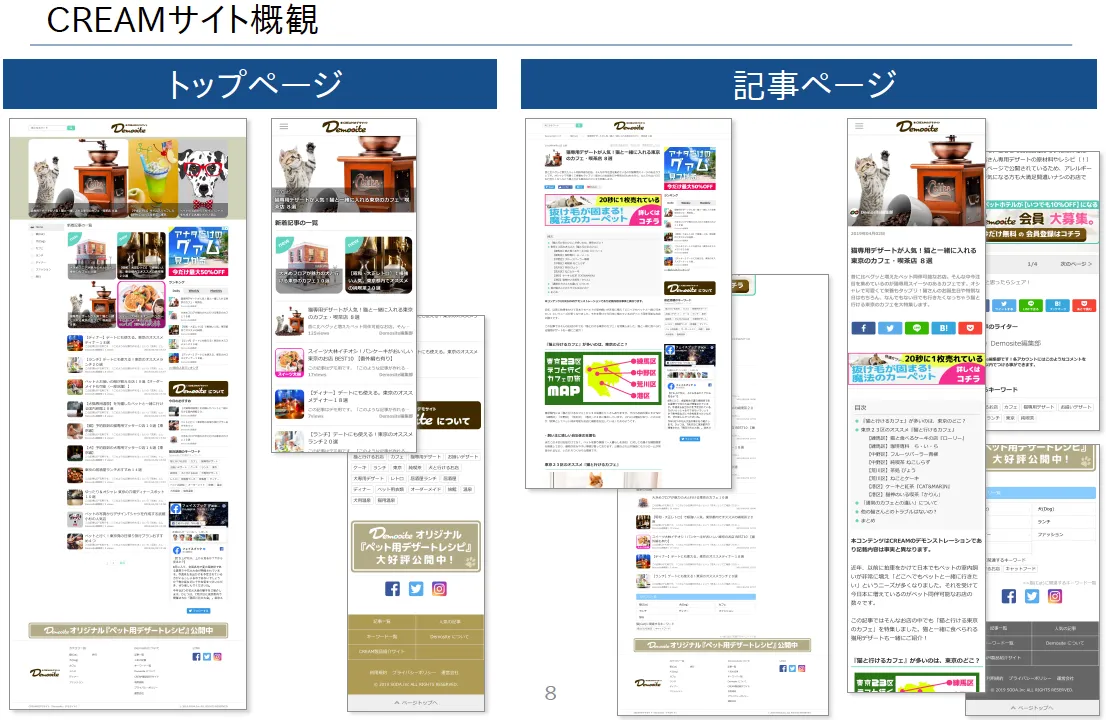Open キーワード一覧 link in mobile top footer
Viewport: 1106px width, 720px height.
click(382, 637)
